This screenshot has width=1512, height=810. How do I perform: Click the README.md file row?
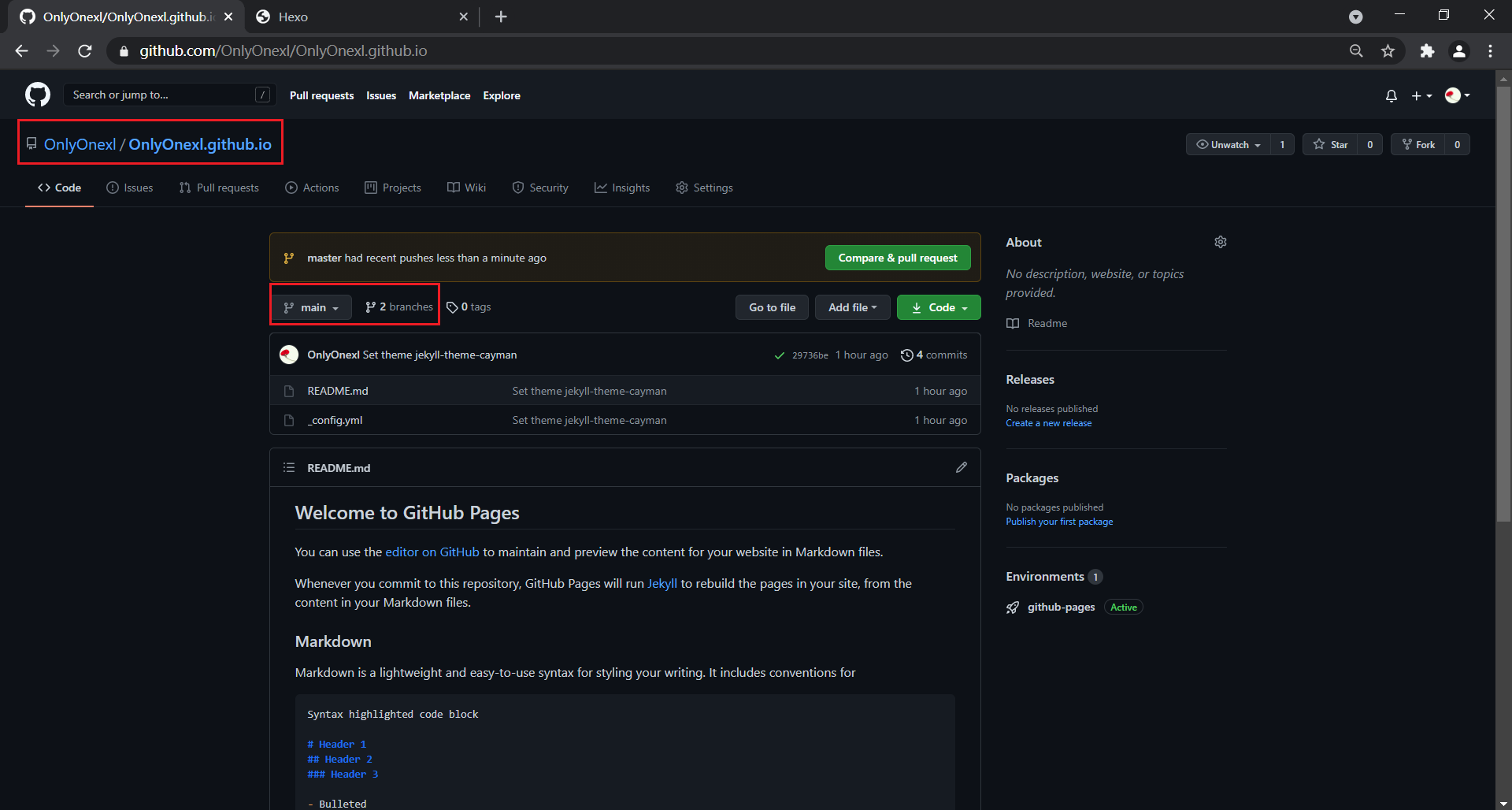pyautogui.click(x=625, y=391)
